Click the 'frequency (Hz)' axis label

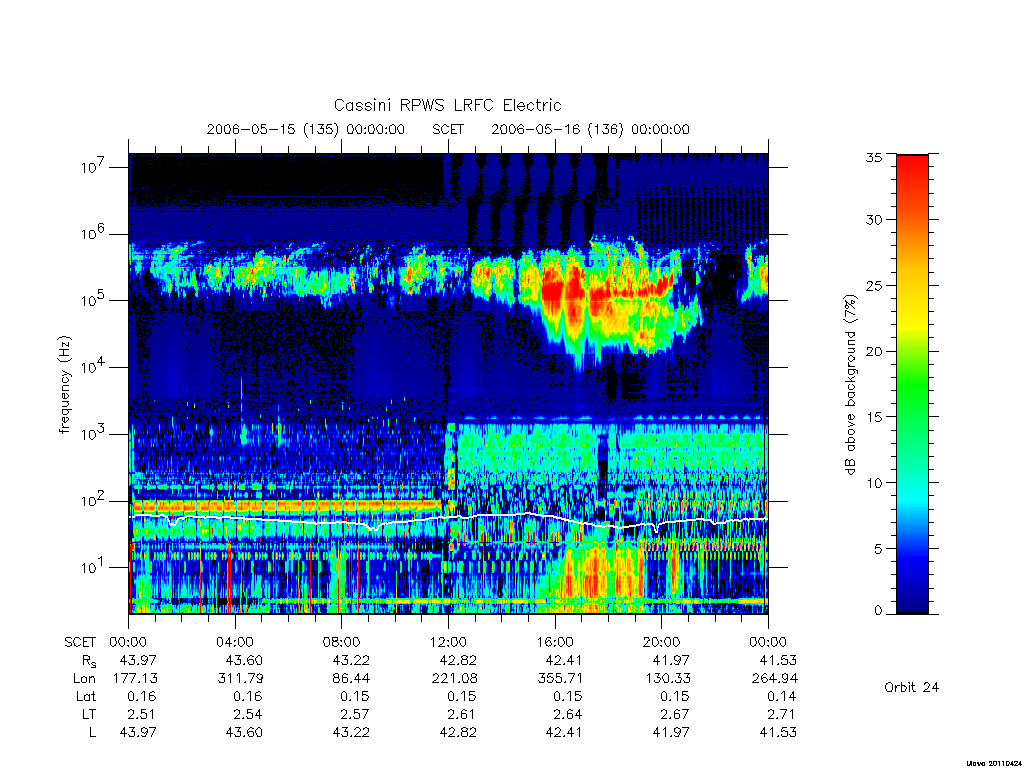click(64, 385)
